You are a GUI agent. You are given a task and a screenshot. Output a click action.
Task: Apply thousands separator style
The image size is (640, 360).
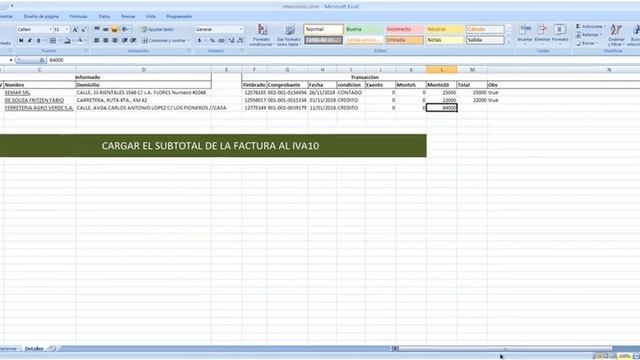coord(221,40)
